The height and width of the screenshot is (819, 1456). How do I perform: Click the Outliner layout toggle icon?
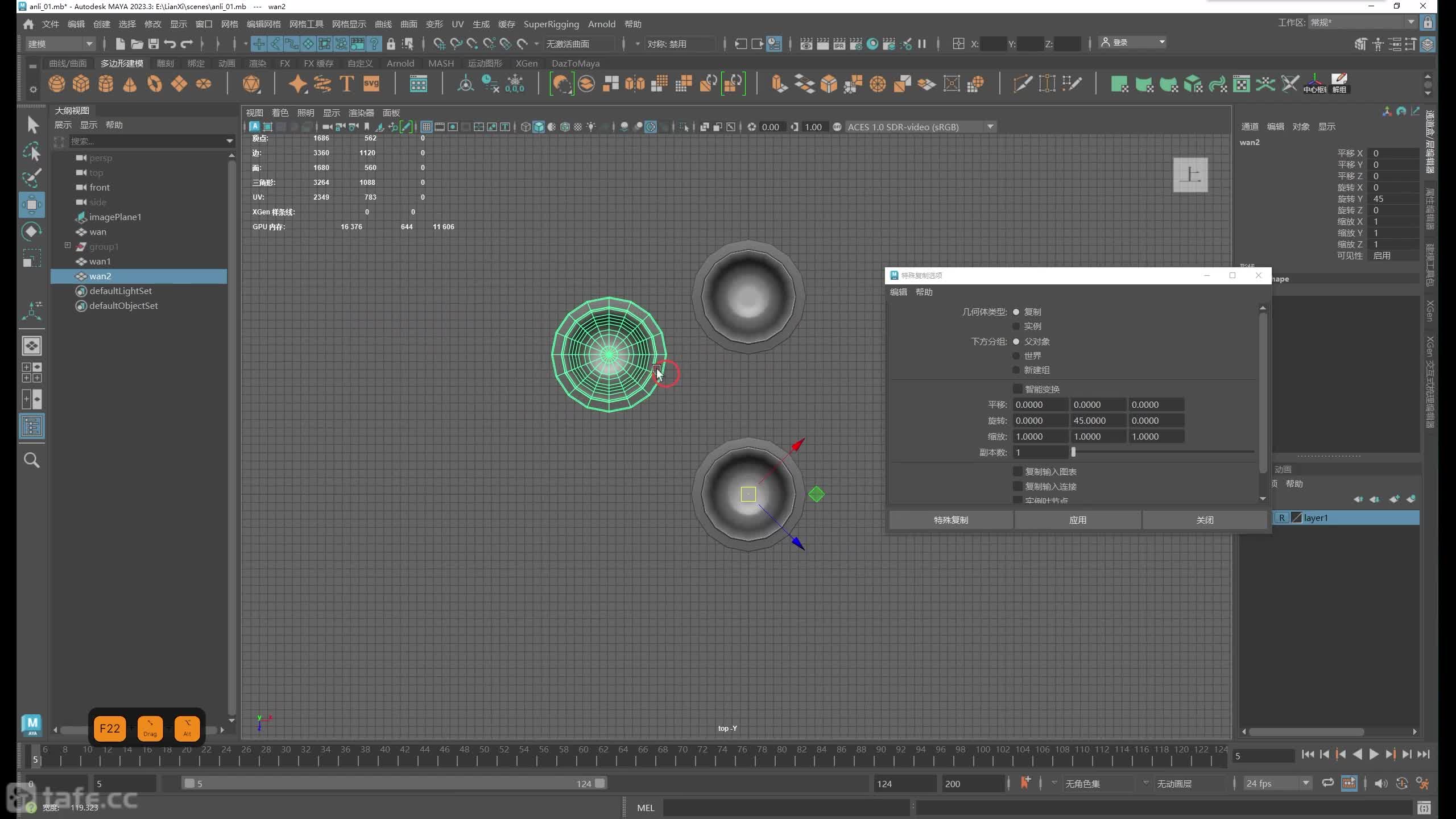coord(32,426)
